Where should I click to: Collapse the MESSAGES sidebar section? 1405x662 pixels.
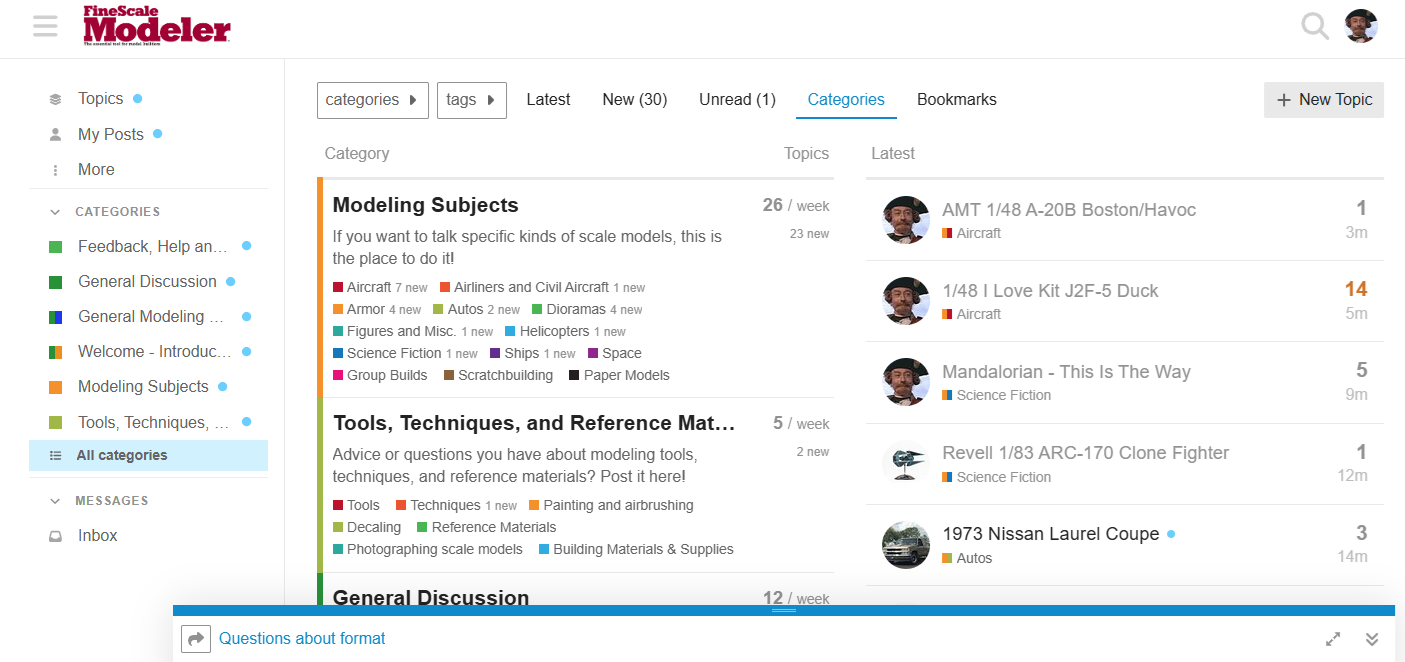[x=55, y=501]
